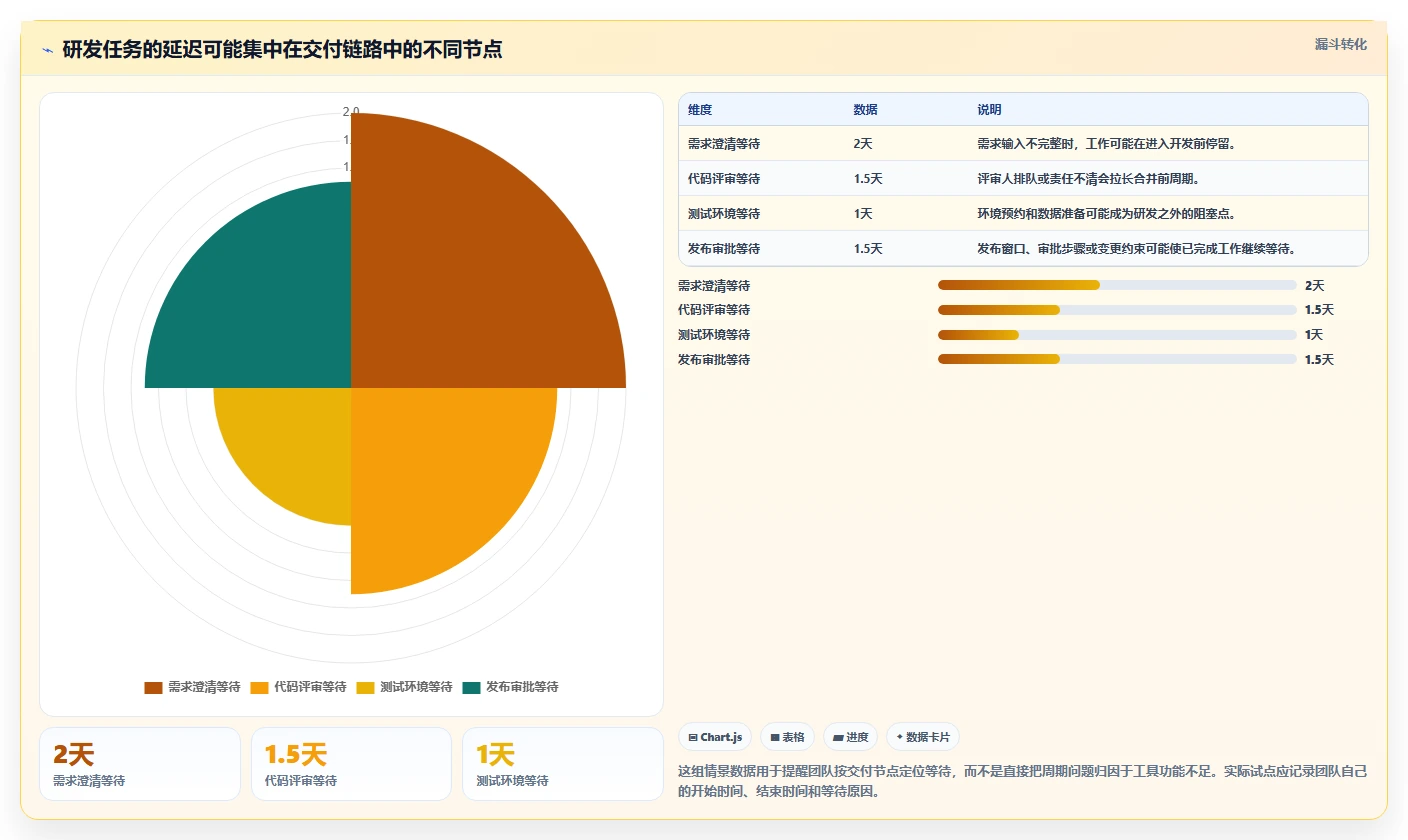Open the 1.5天 代码评审等待 data card
The image size is (1408, 840).
point(351,764)
